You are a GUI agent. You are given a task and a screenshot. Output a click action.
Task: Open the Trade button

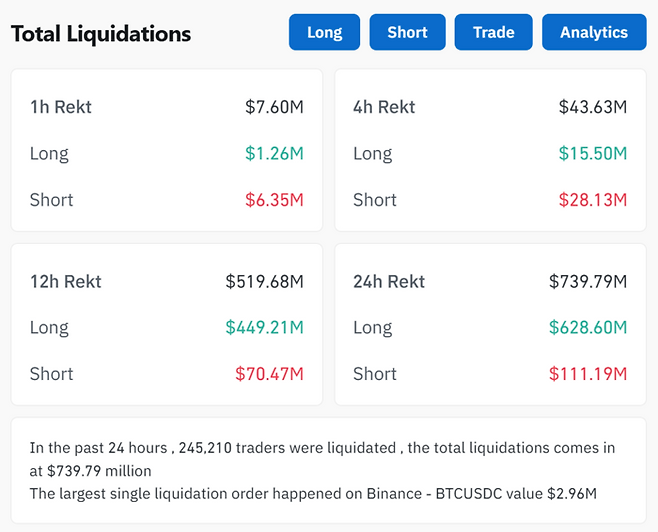click(x=493, y=32)
